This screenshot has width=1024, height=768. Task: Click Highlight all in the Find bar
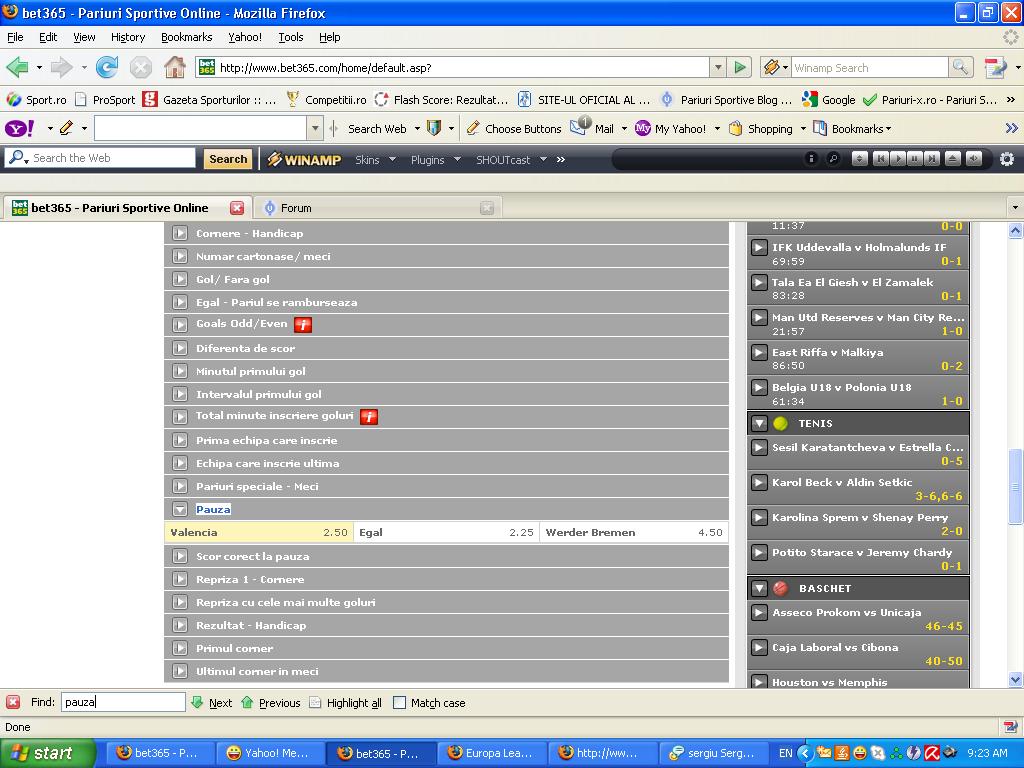pyautogui.click(x=345, y=703)
